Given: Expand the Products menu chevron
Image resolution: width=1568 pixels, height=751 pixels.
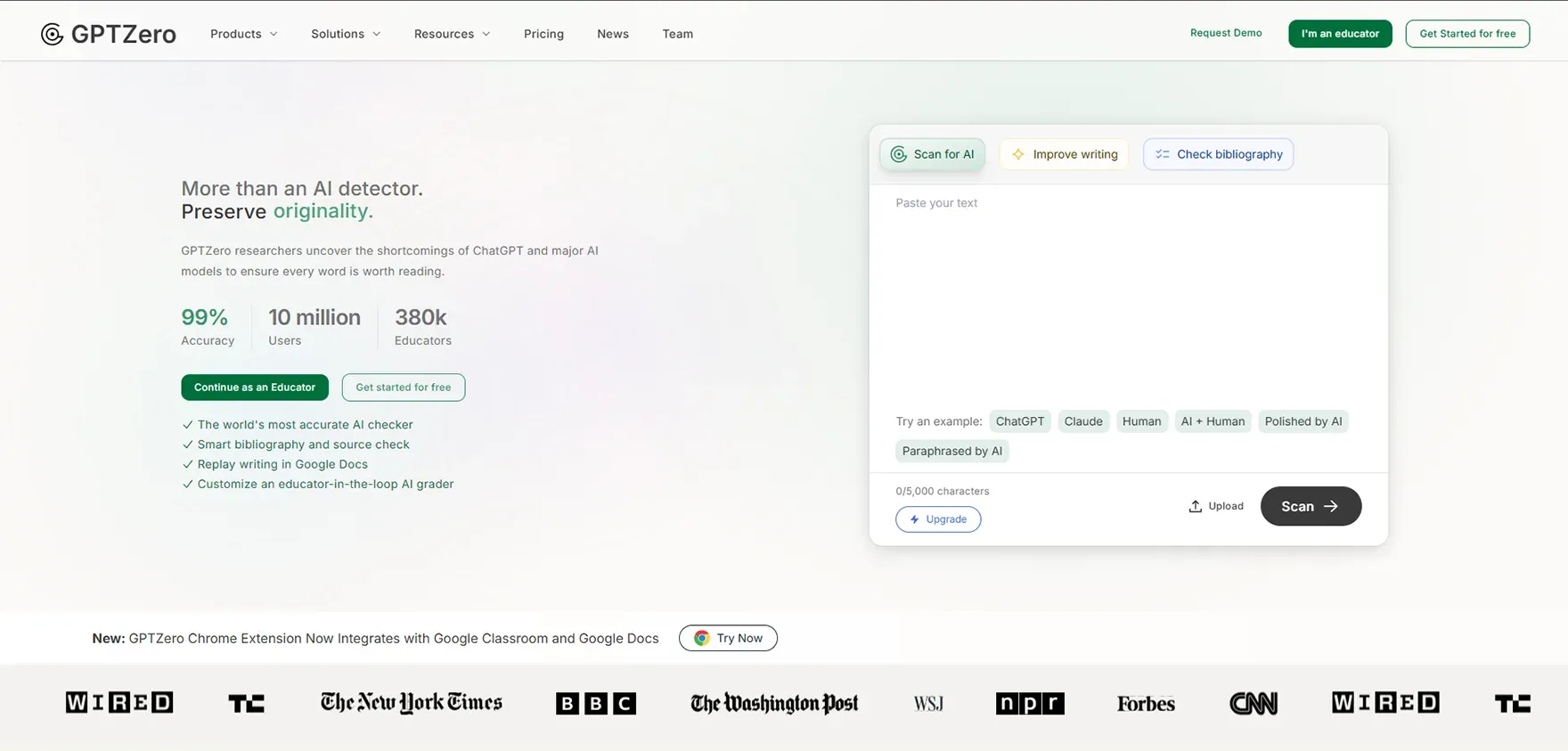Looking at the screenshot, I should click(x=274, y=34).
